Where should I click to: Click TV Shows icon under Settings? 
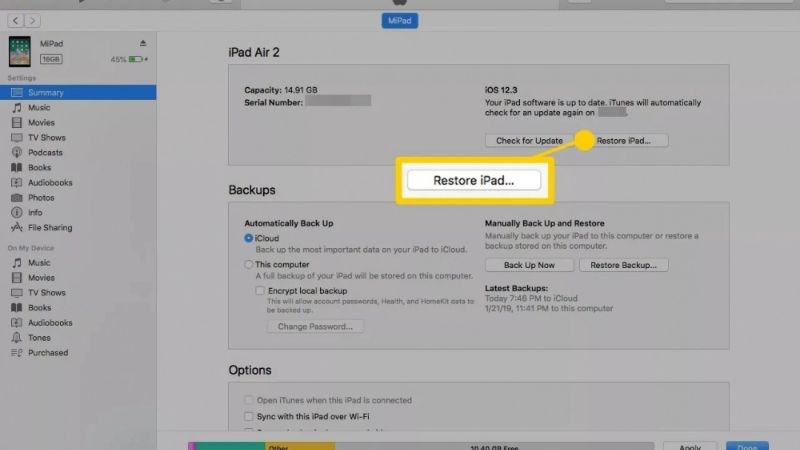click(x=17, y=138)
